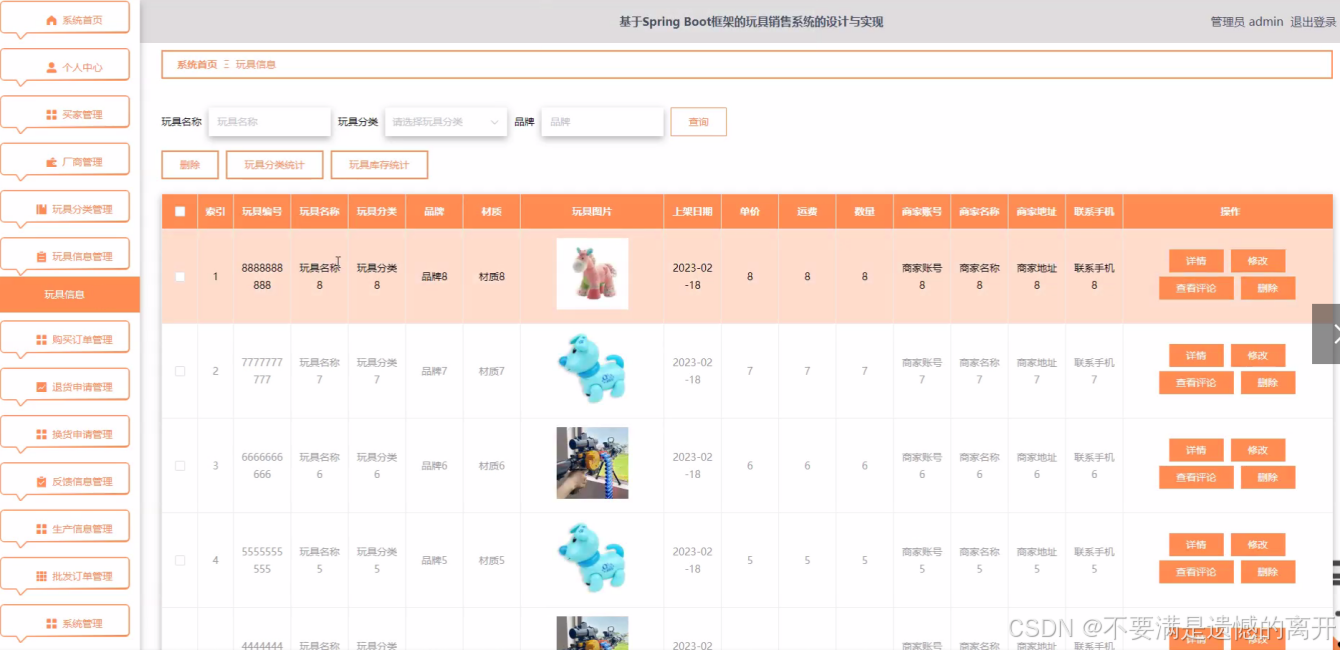Click the 玩具编号 column header
The width and height of the screenshot is (1340, 650).
point(262,212)
